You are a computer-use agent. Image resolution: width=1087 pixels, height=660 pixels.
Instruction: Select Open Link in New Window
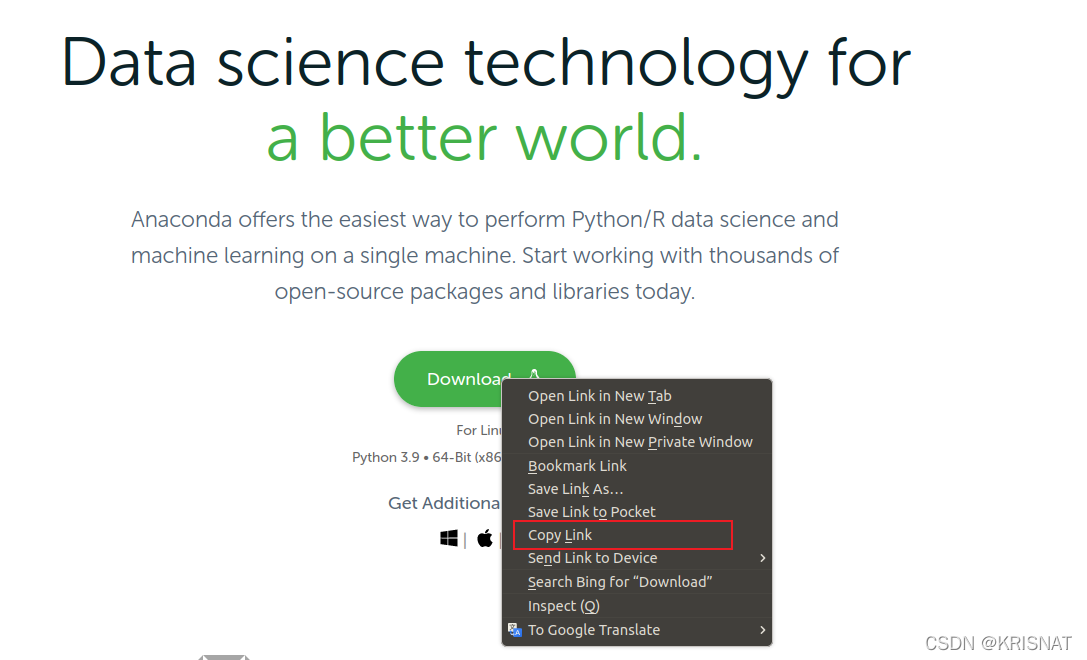[x=615, y=419]
